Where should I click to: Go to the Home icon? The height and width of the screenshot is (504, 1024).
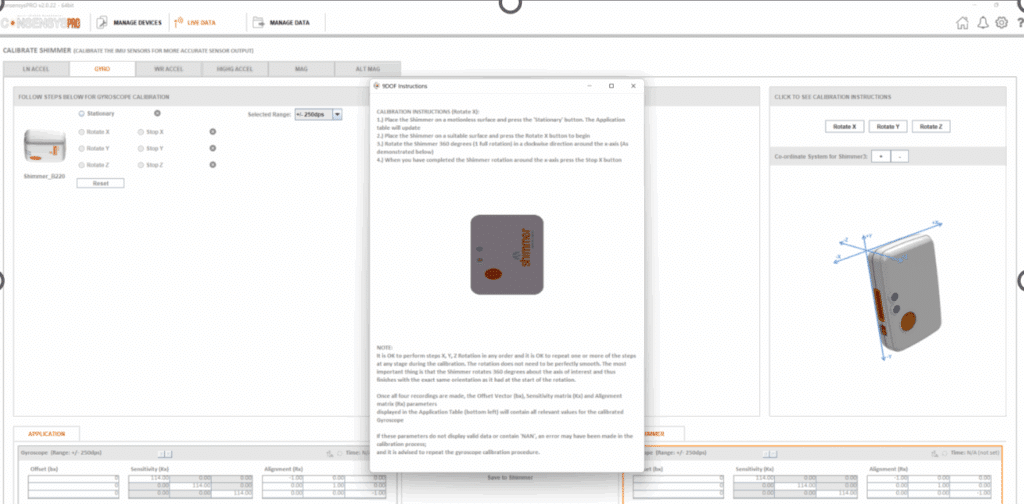(962, 23)
